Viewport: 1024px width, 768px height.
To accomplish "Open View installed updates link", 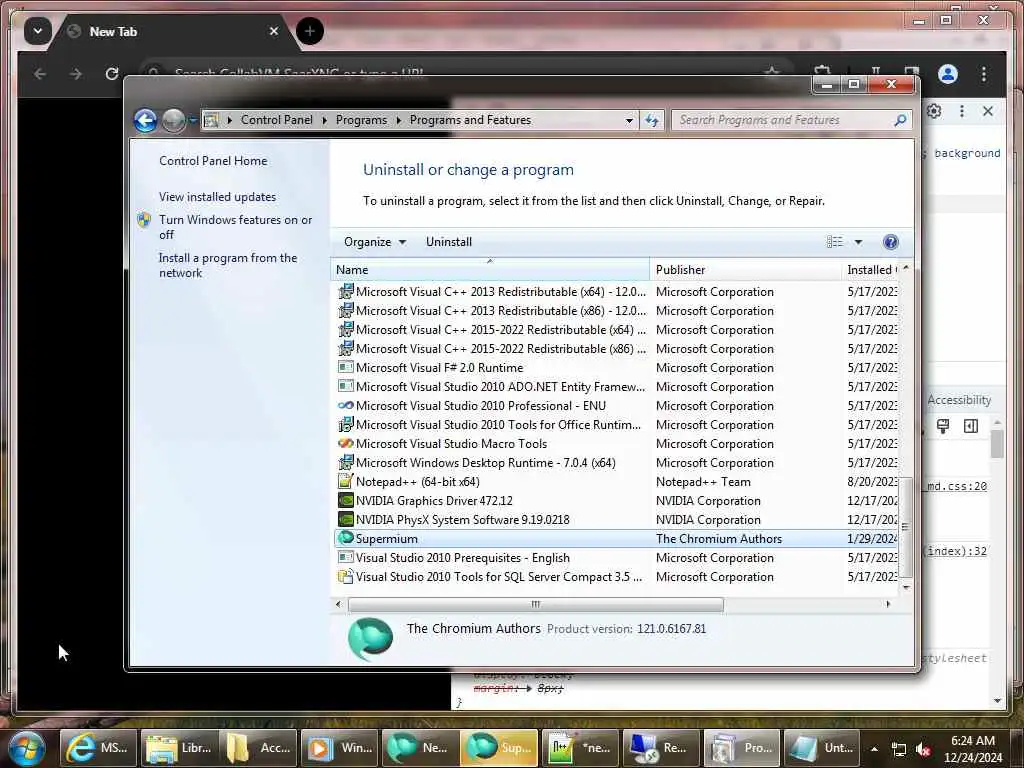I will click(x=217, y=197).
